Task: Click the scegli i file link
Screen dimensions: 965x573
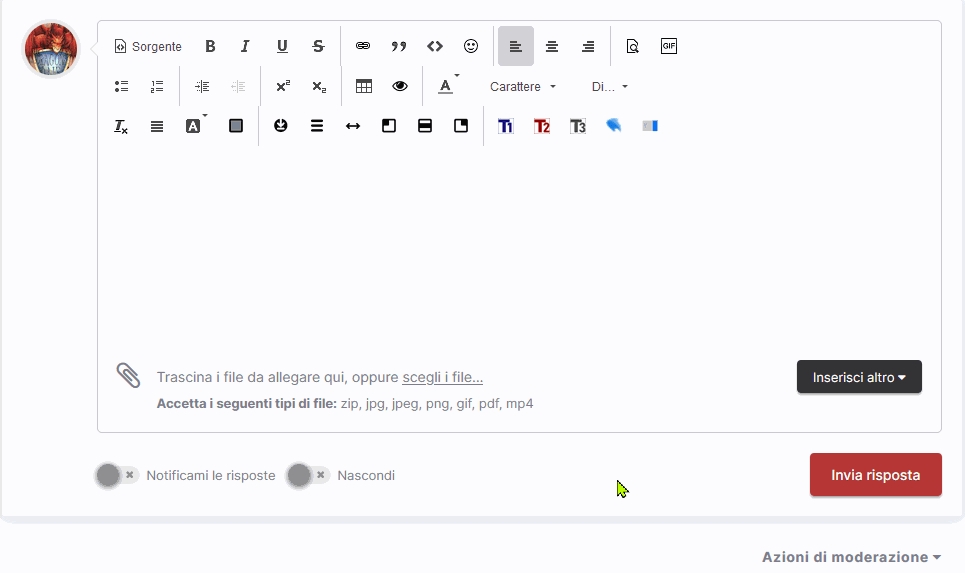Action: tap(442, 377)
